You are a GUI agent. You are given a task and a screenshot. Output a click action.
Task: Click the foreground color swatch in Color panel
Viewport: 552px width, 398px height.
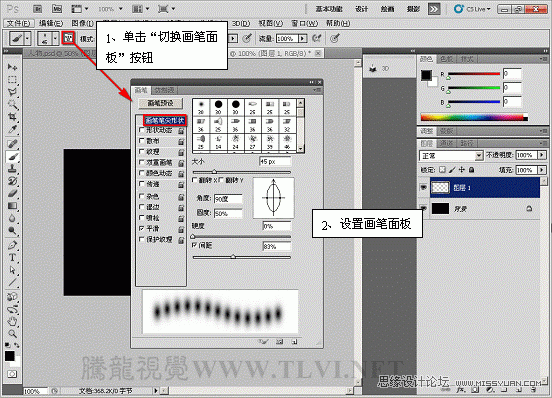426,75
